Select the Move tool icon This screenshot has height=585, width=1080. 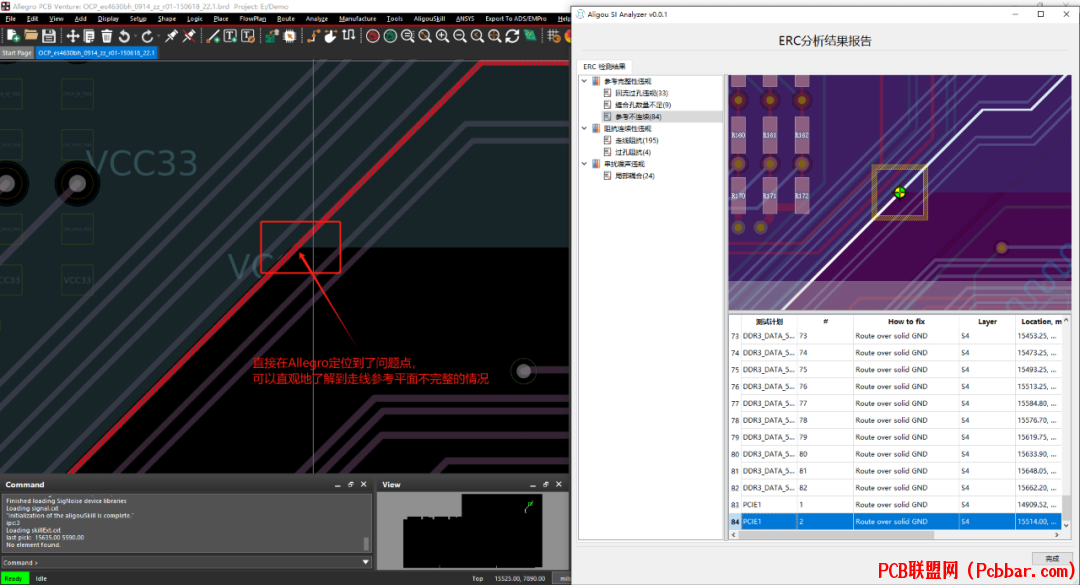click(x=72, y=36)
